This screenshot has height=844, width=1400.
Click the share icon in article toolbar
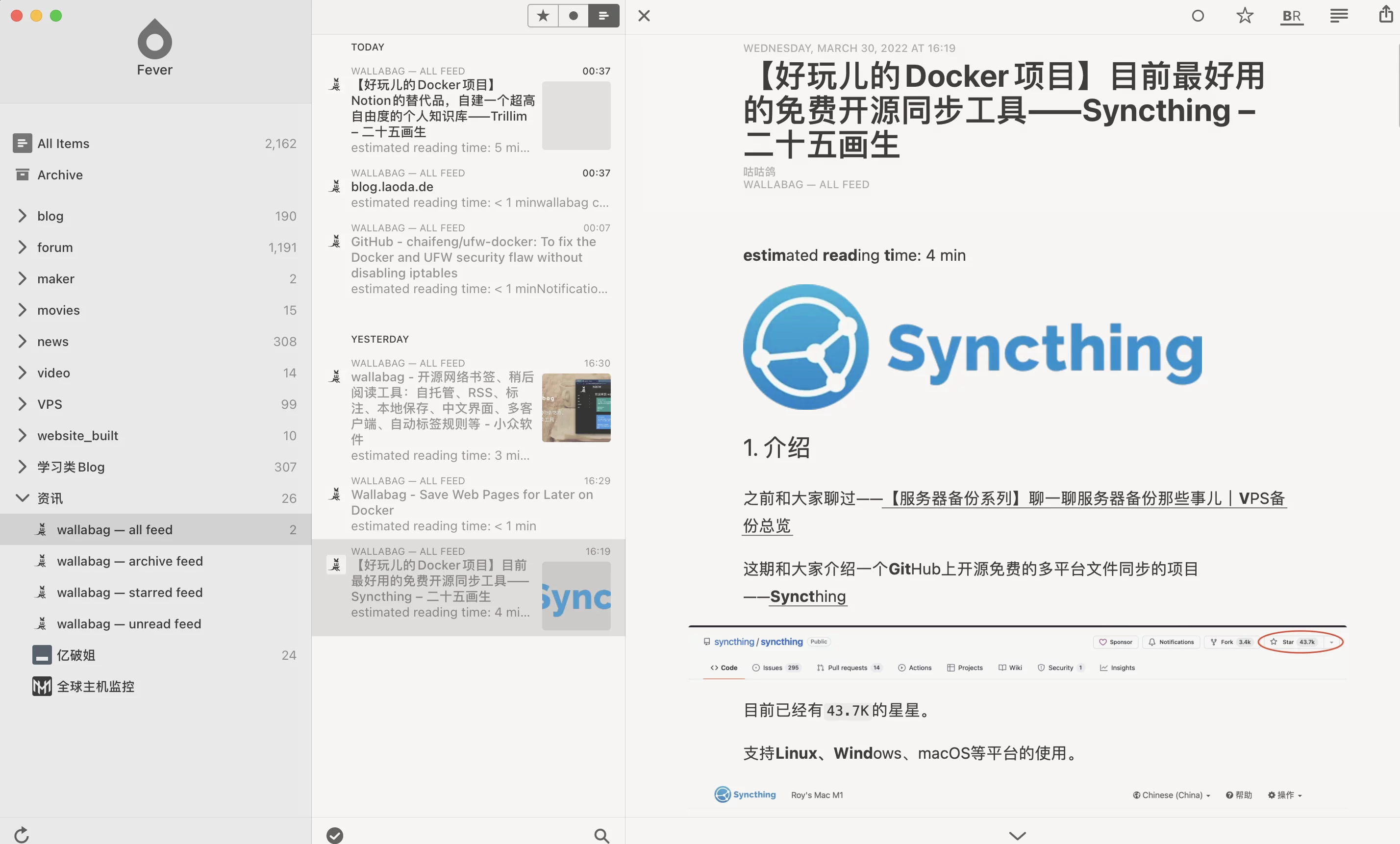pyautogui.click(x=1385, y=15)
